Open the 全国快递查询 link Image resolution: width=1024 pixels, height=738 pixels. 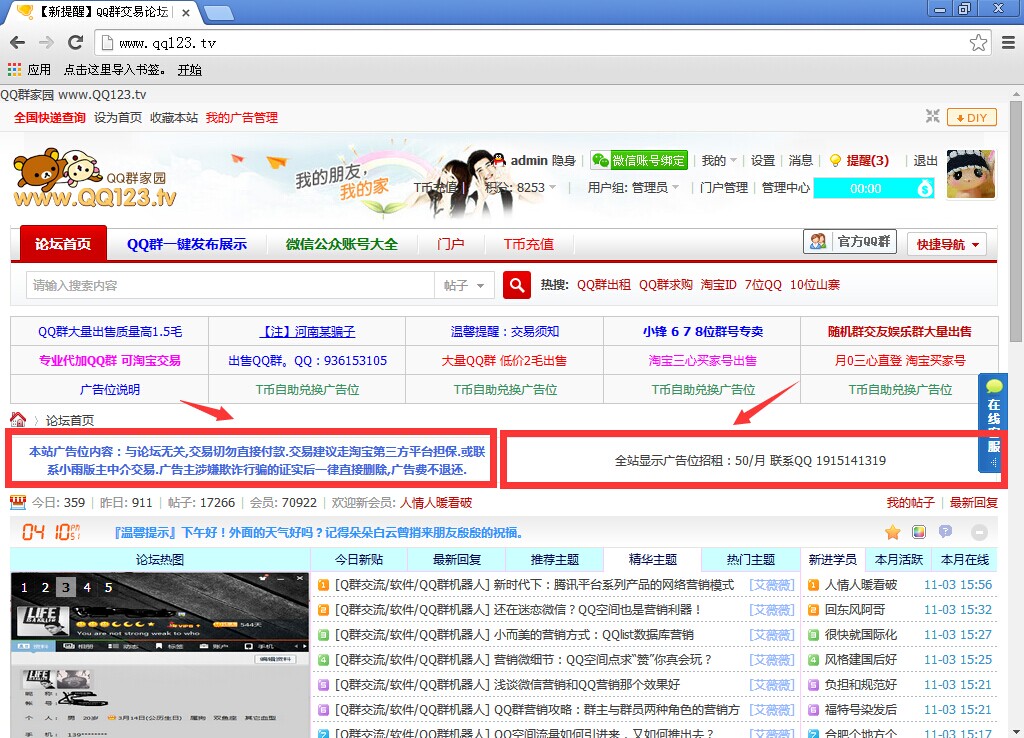coord(50,117)
